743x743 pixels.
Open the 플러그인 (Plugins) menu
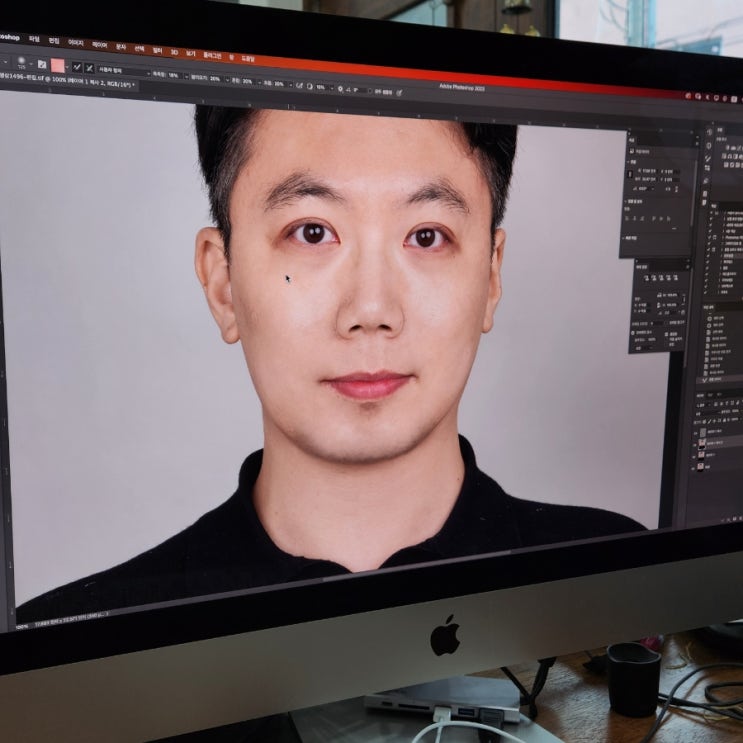point(212,55)
